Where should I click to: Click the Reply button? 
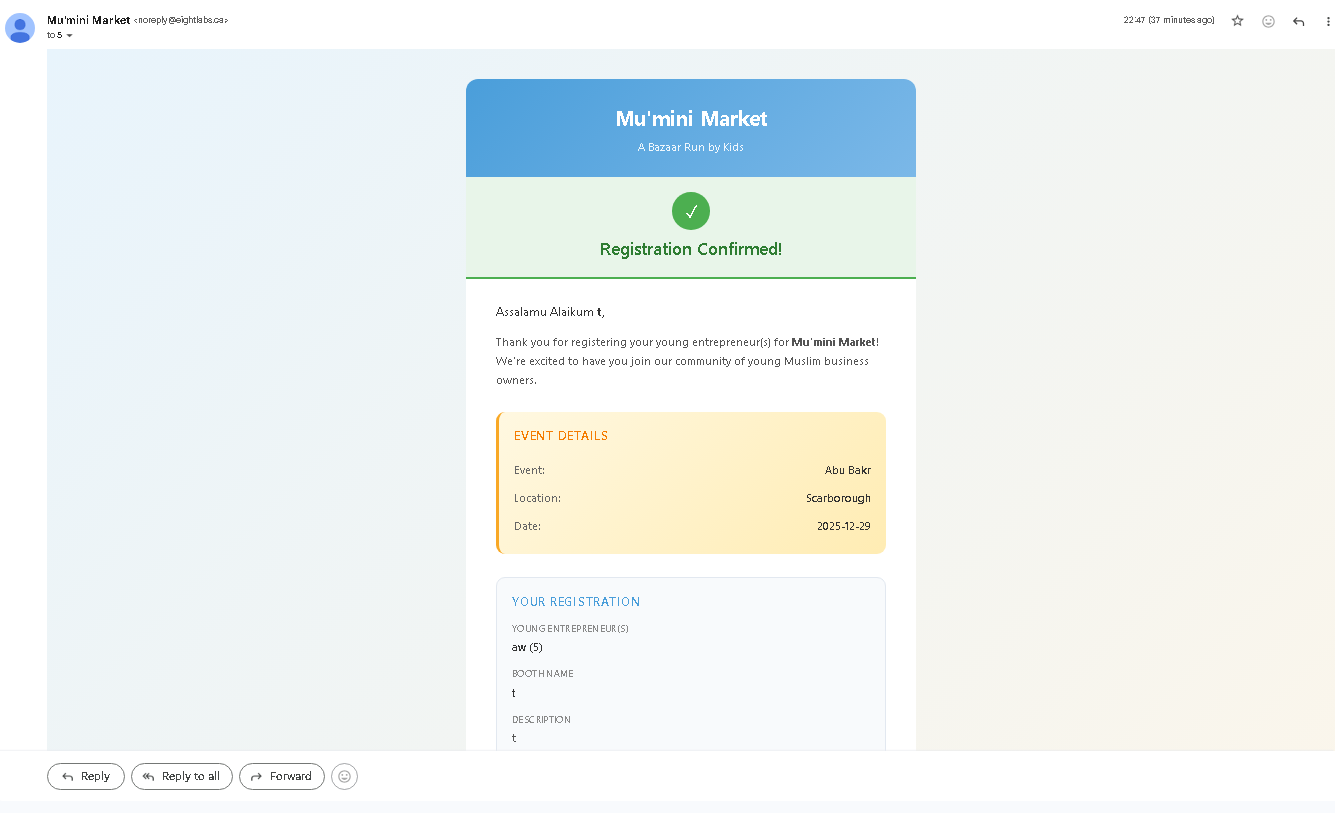[85, 776]
